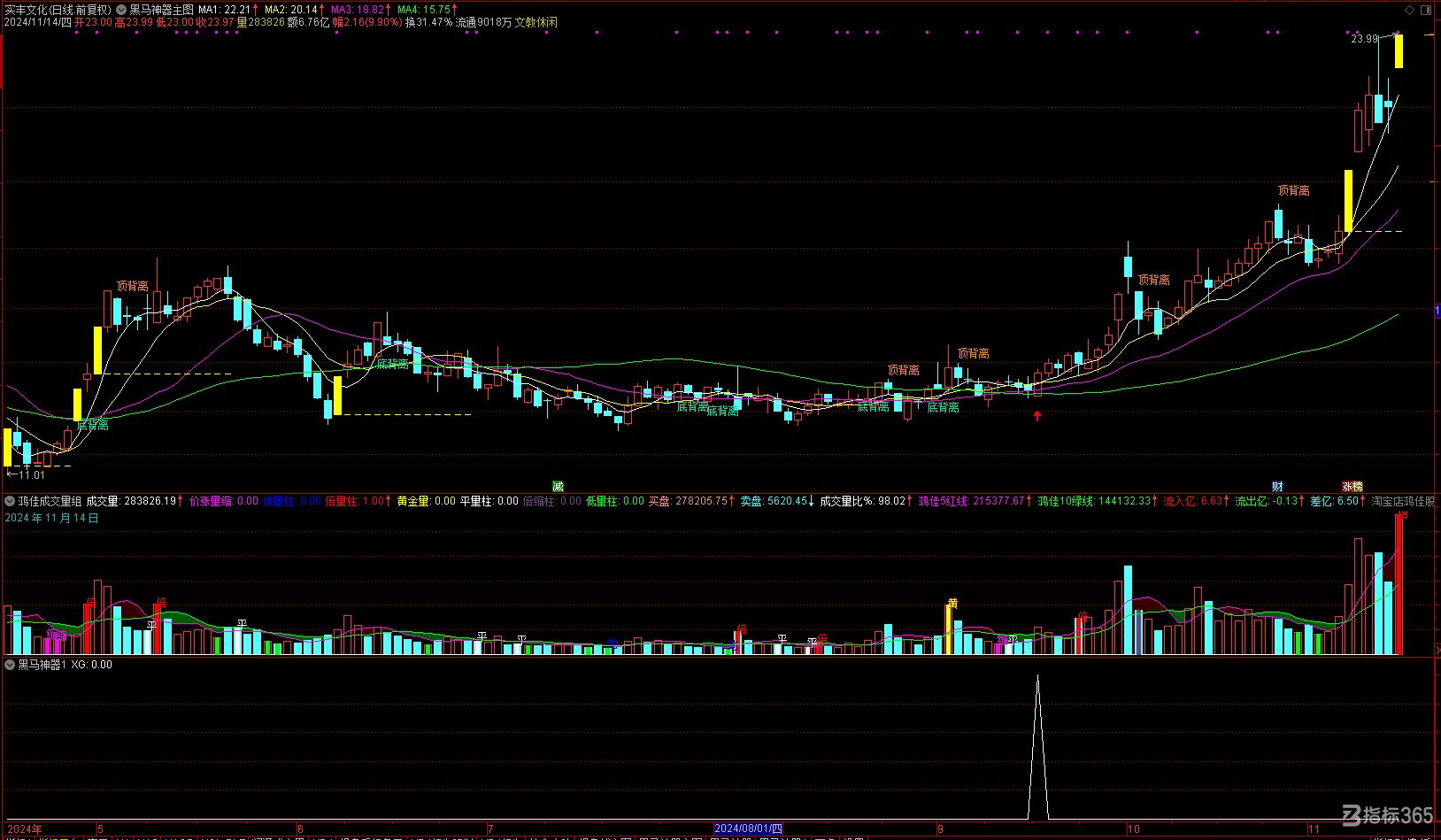Select the 实丰文化(日线.前复权) title text
The width and height of the screenshot is (1441, 840).
coord(58,10)
